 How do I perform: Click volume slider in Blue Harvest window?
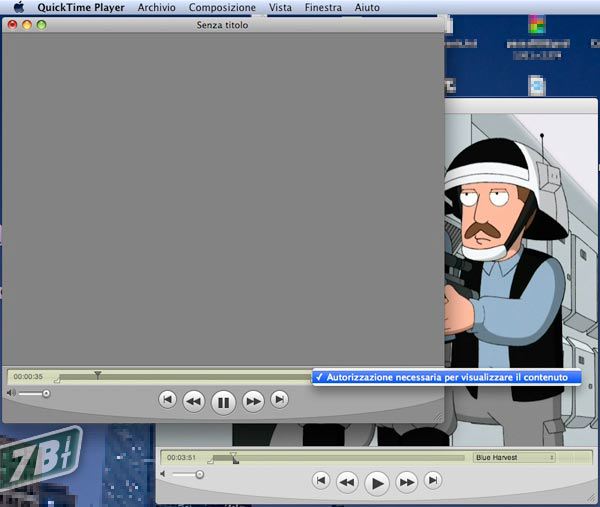click(186, 474)
